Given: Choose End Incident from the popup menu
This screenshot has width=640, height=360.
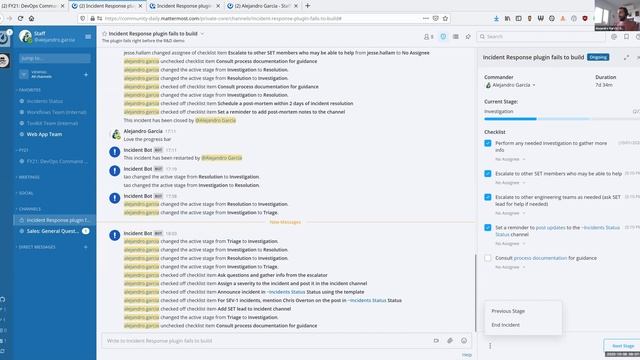Looking at the screenshot, I should coord(506,325).
